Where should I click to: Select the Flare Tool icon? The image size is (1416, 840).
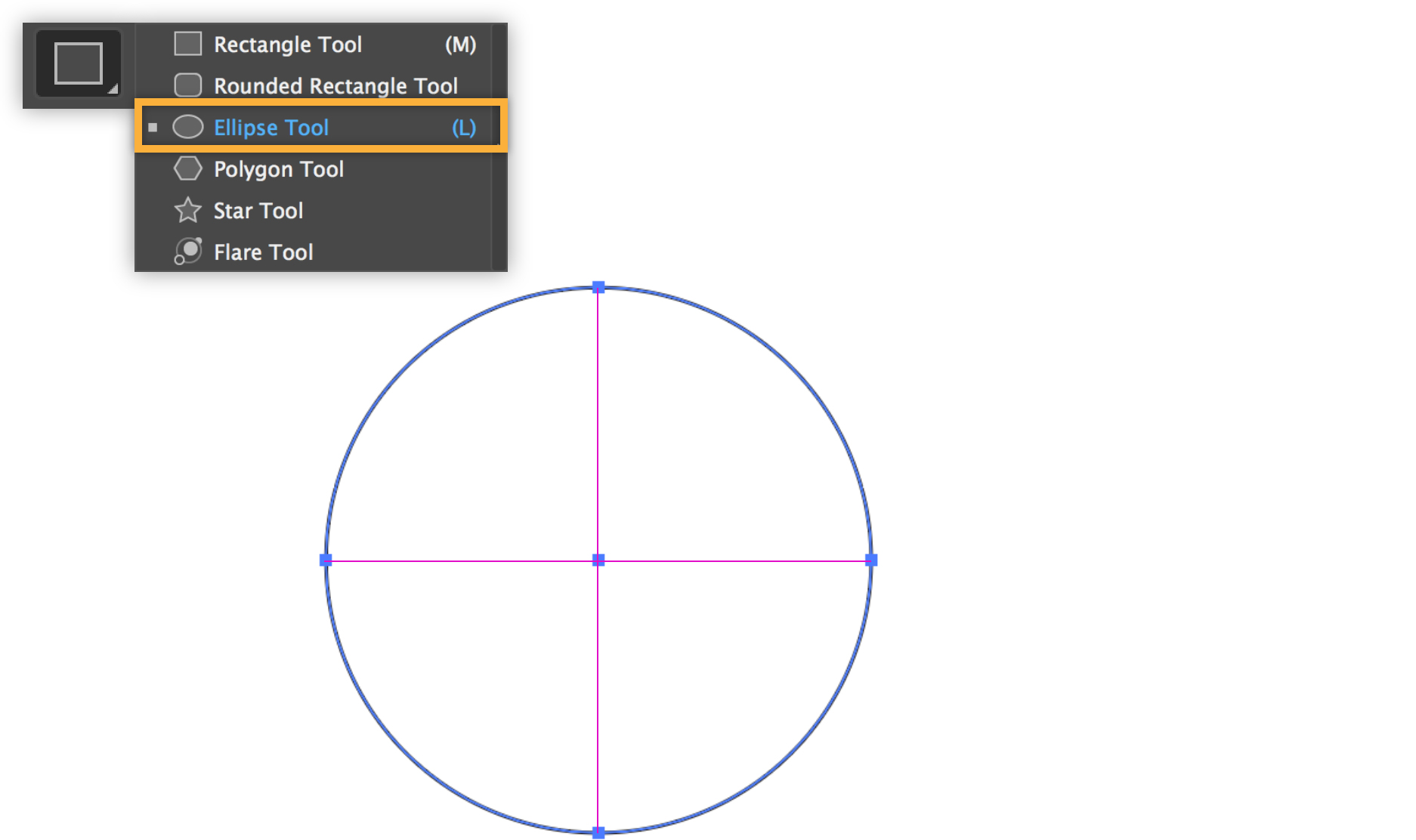click(187, 252)
